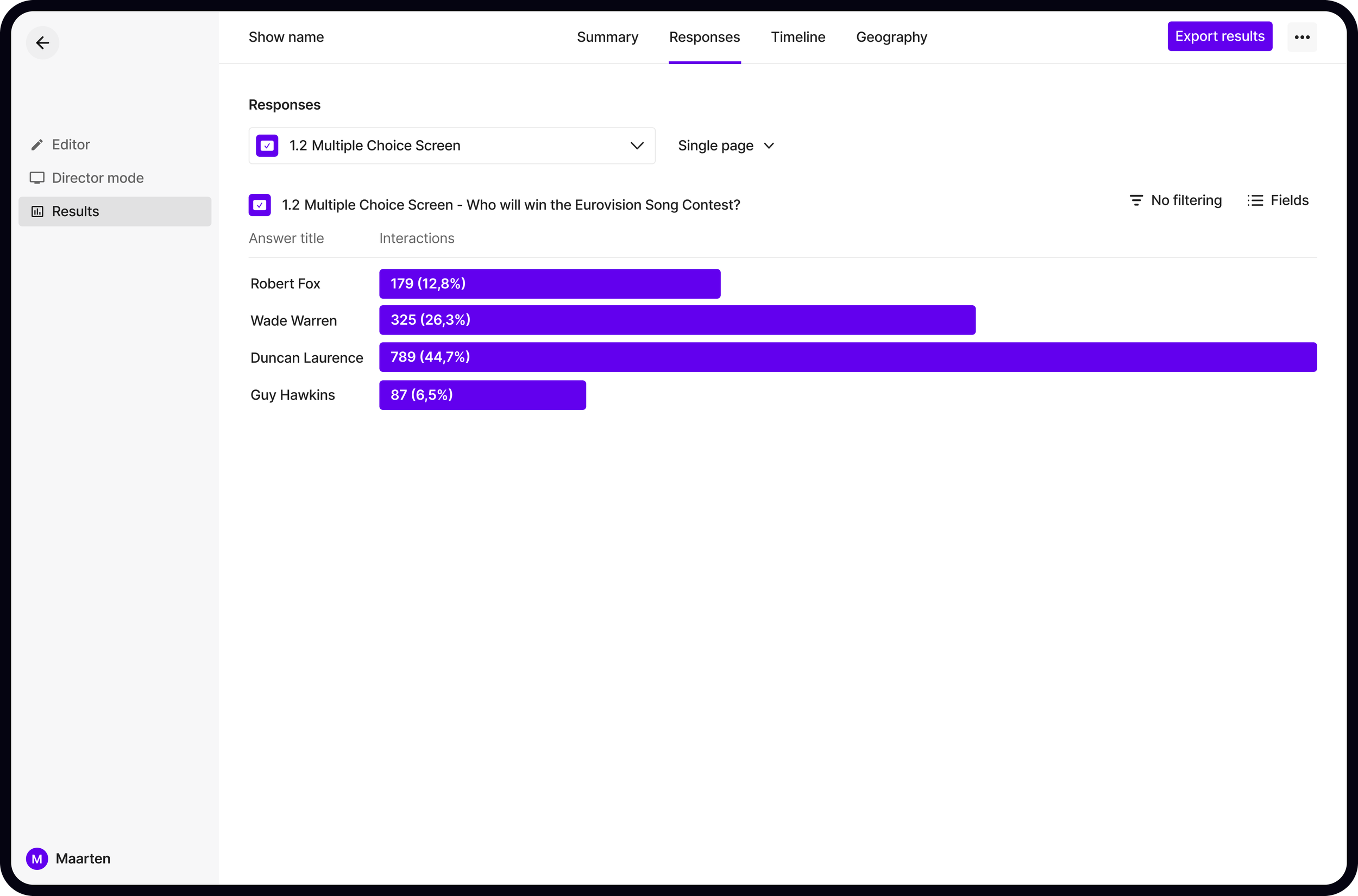Click the Director mode monitor icon
1358x896 pixels.
(x=37, y=178)
